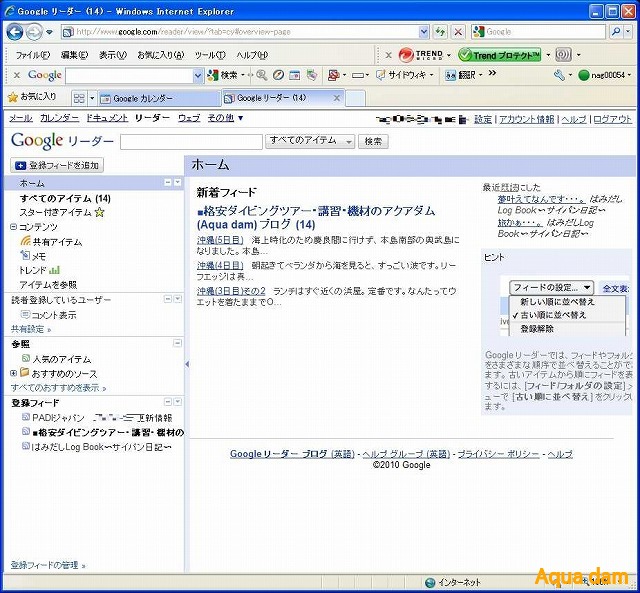Click the 検索 button next to すべてのアイテム

373,141
